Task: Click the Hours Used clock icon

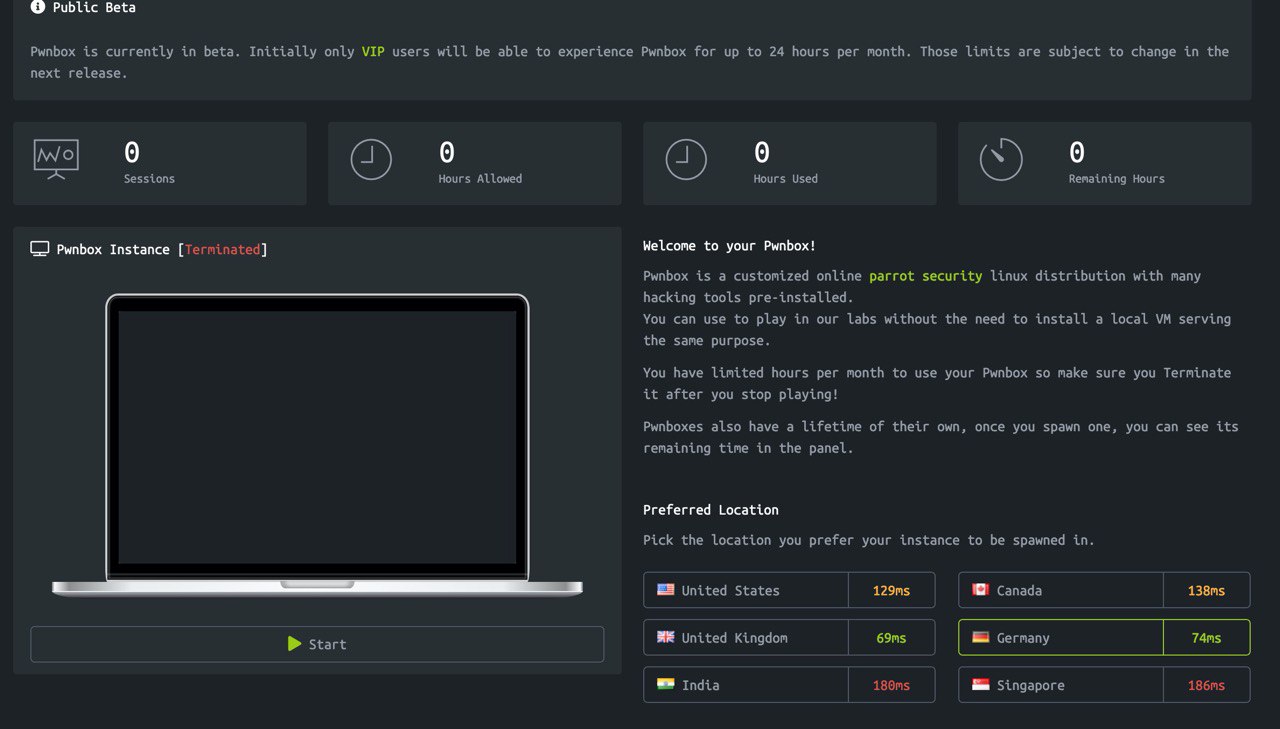Action: coord(686,159)
